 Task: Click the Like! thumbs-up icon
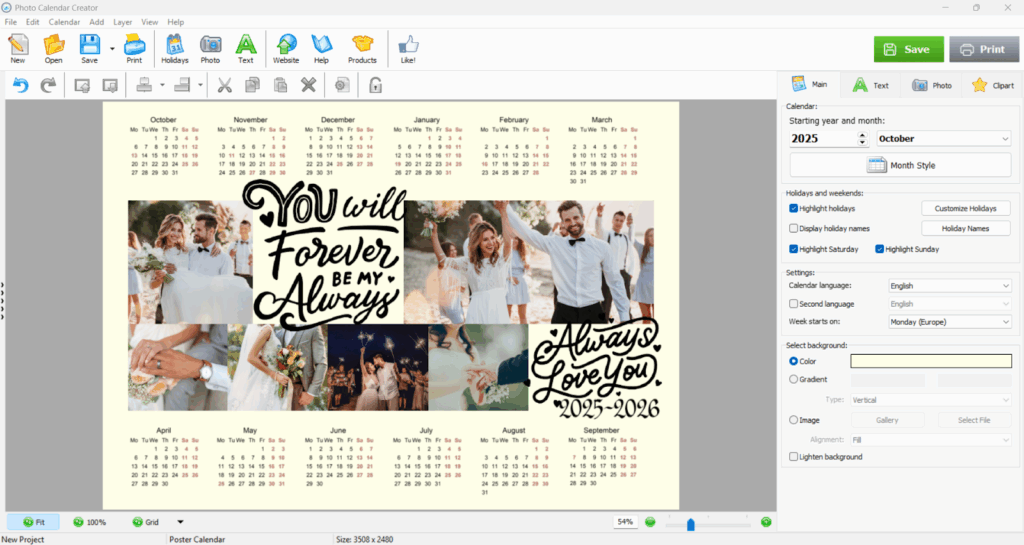(x=408, y=47)
